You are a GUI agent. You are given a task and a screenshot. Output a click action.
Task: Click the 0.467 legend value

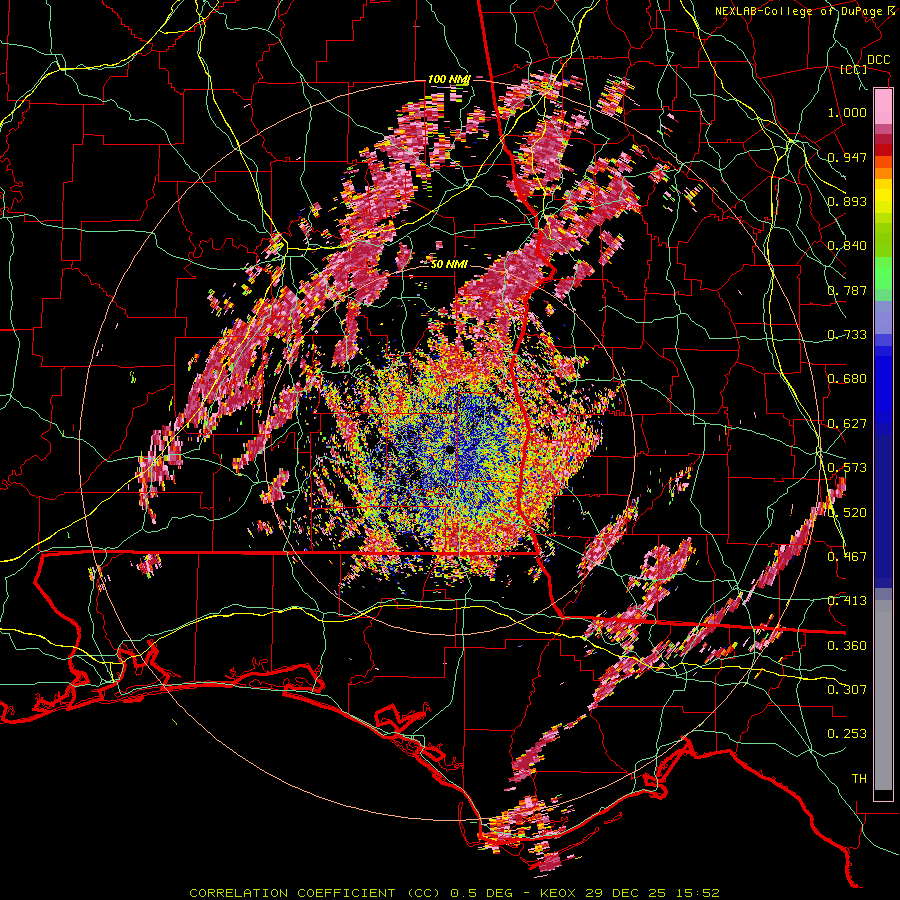click(x=847, y=557)
